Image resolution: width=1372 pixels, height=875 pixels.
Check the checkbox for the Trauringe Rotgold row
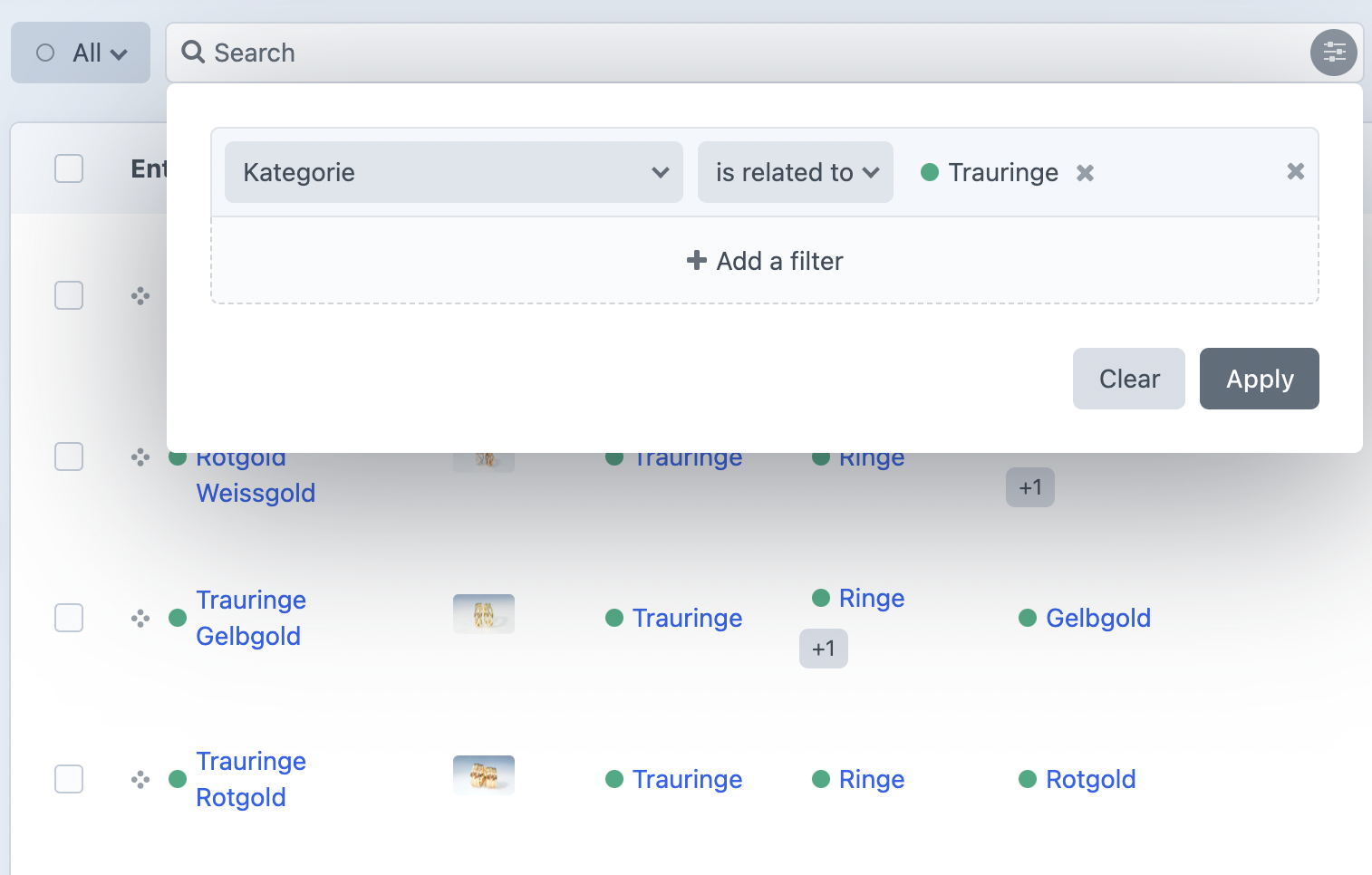point(69,779)
